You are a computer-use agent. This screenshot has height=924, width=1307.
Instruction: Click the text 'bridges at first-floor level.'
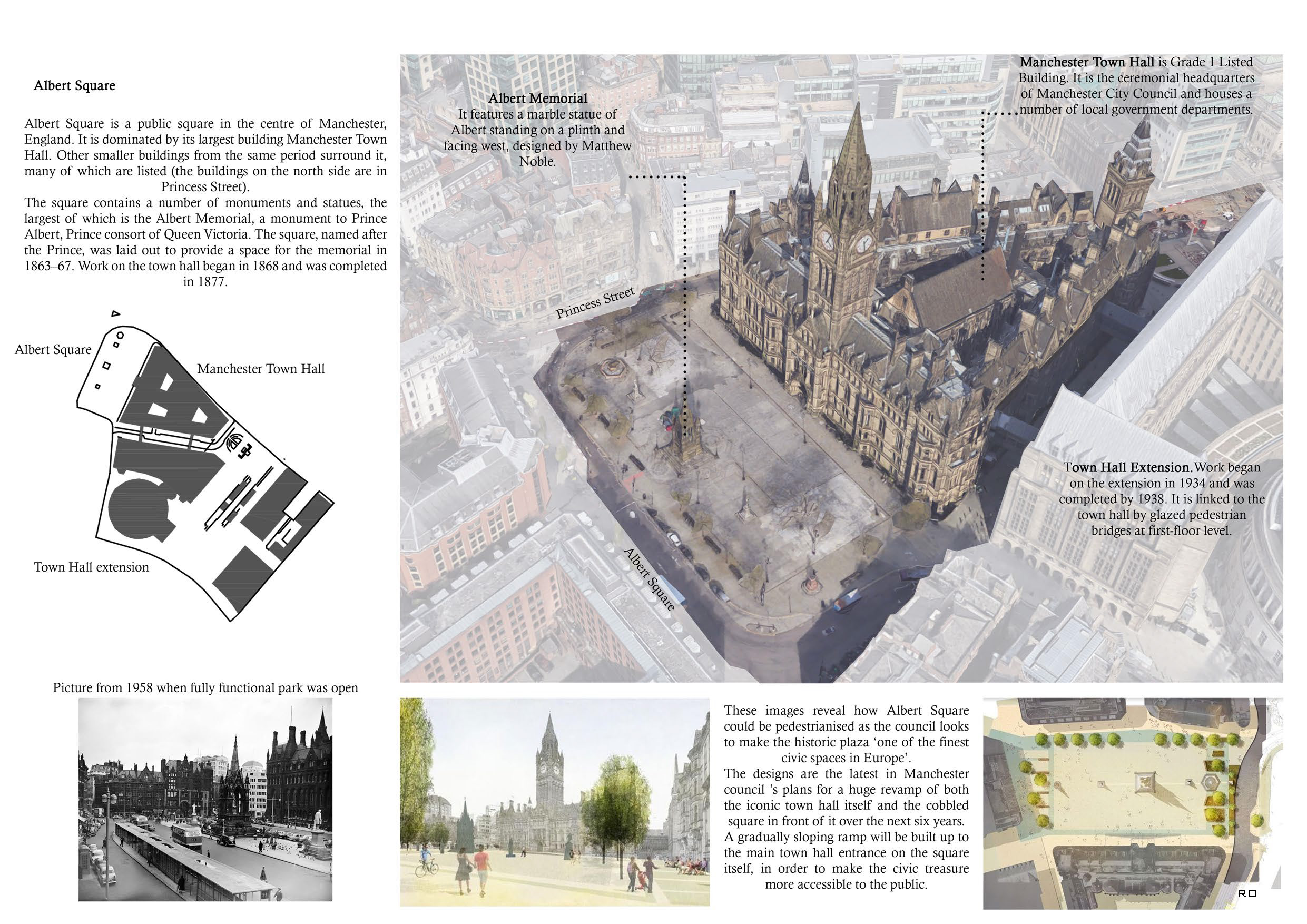[x=1161, y=530]
